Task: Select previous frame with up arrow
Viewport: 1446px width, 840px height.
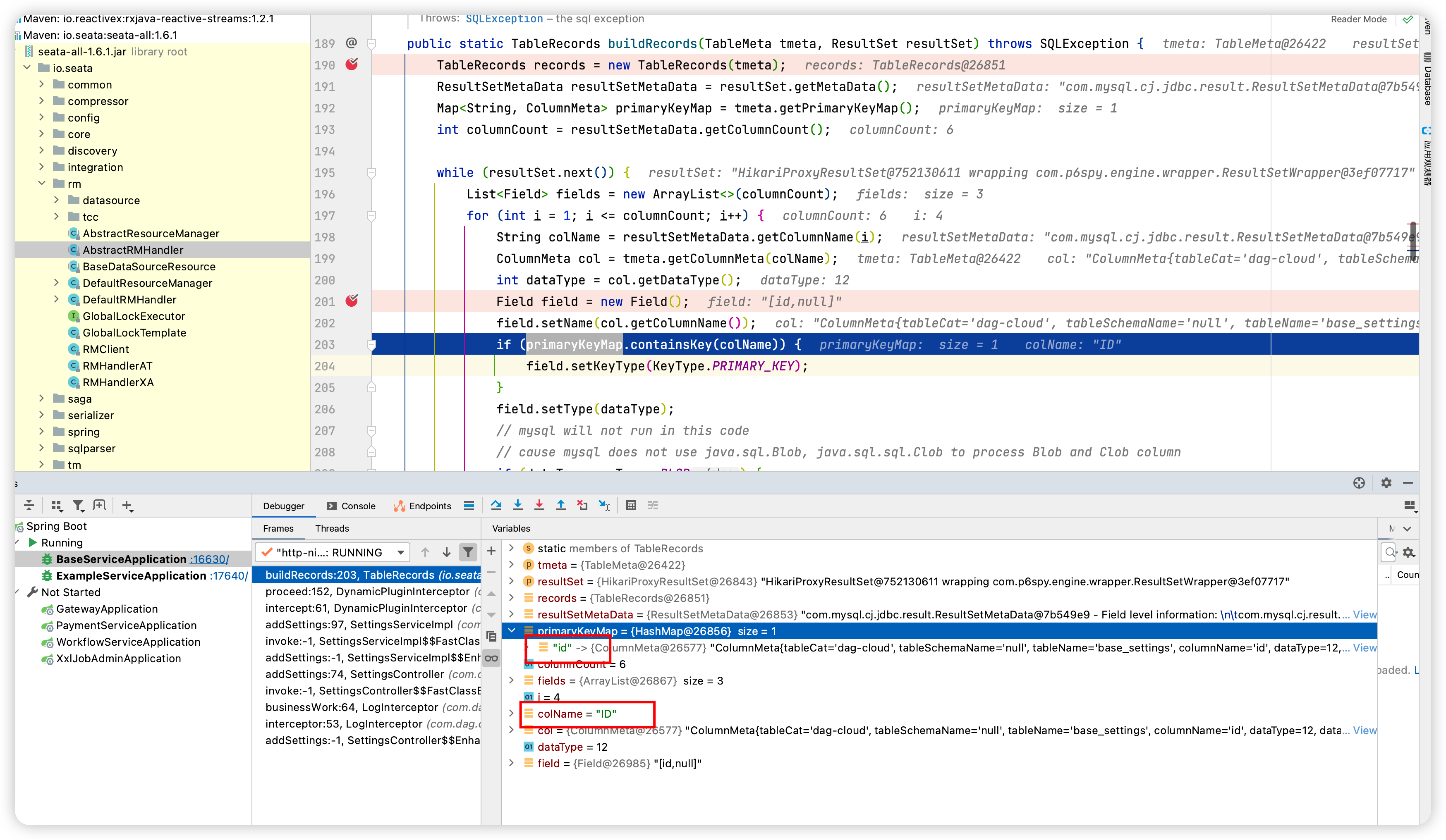Action: point(425,552)
